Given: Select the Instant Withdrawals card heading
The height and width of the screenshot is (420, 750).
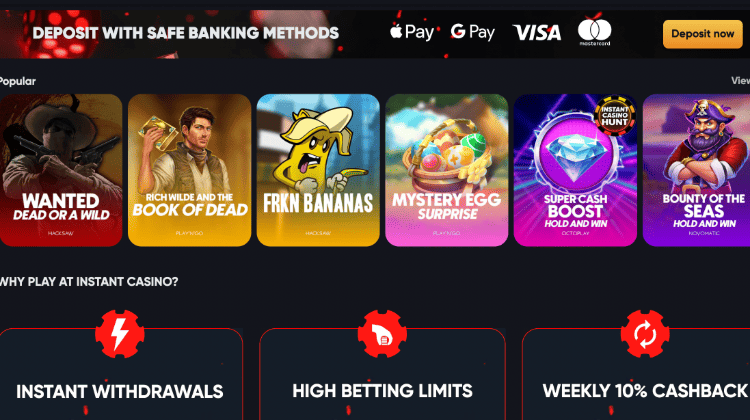Looking at the screenshot, I should (120, 391).
